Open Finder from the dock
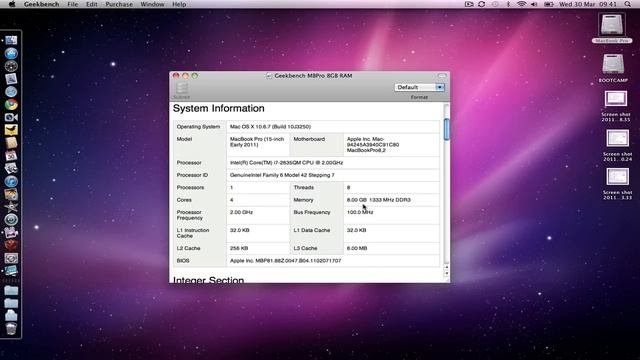The width and height of the screenshot is (640, 360). [x=11, y=40]
